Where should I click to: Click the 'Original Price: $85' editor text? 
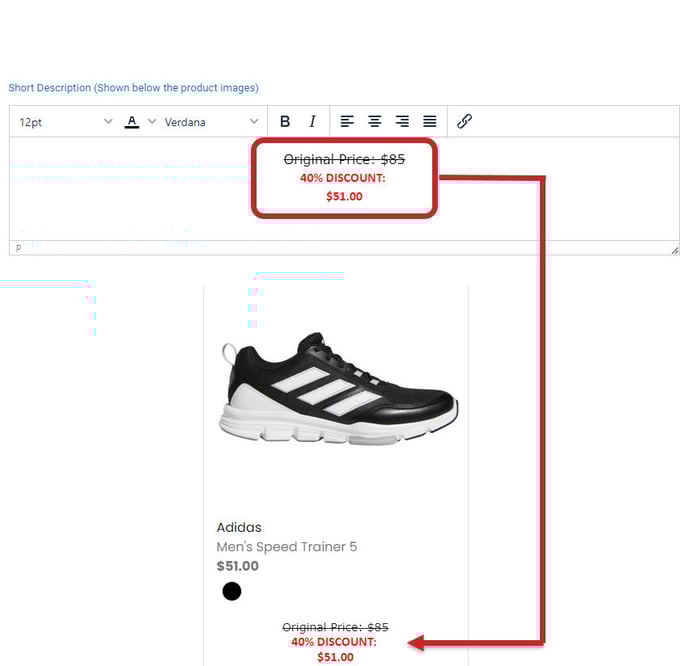(344, 159)
